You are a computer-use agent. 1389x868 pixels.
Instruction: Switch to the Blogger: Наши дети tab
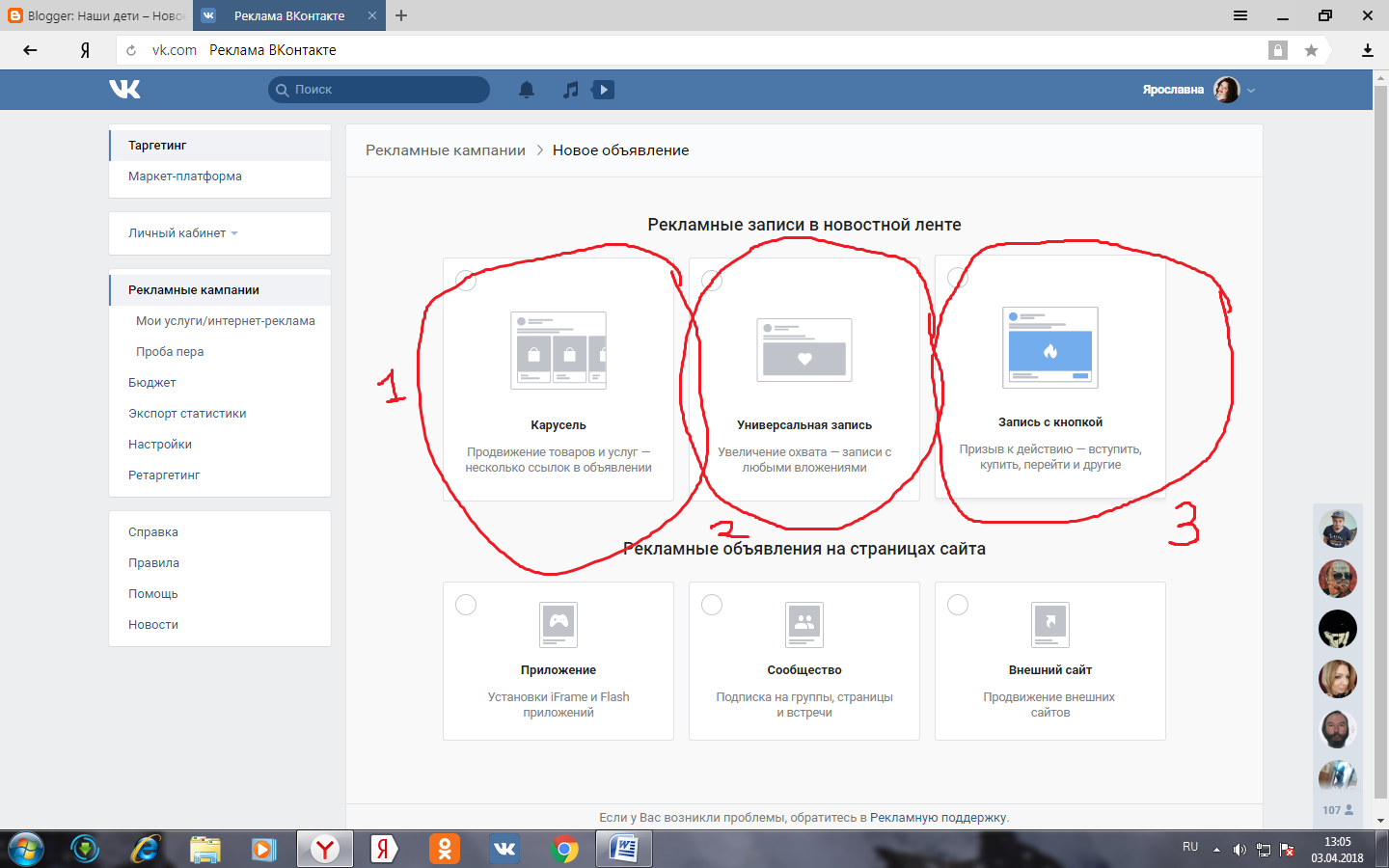96,15
